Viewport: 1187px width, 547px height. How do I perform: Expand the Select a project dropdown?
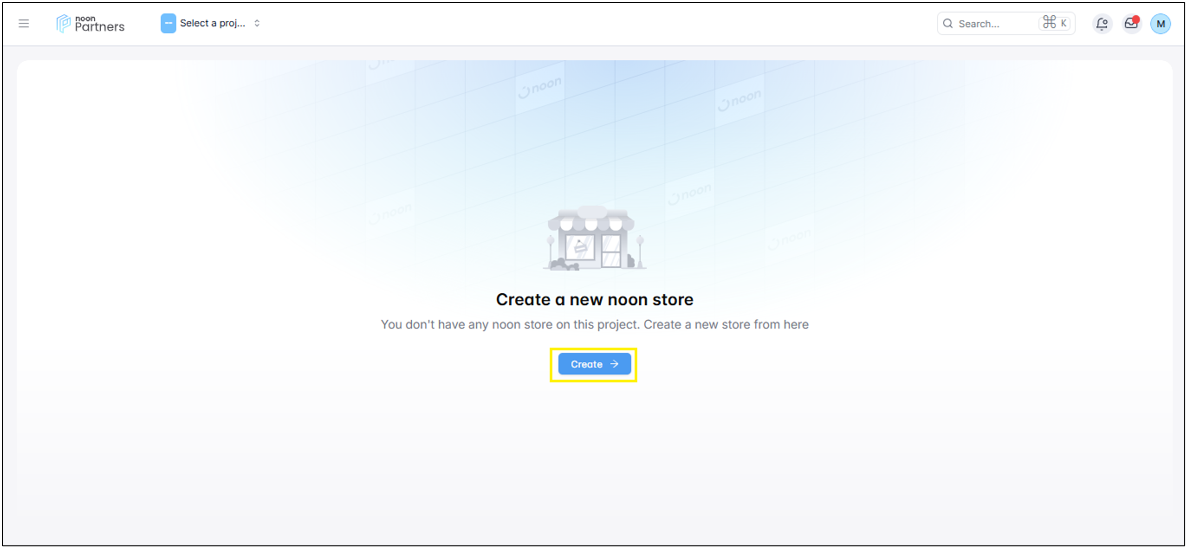point(210,23)
